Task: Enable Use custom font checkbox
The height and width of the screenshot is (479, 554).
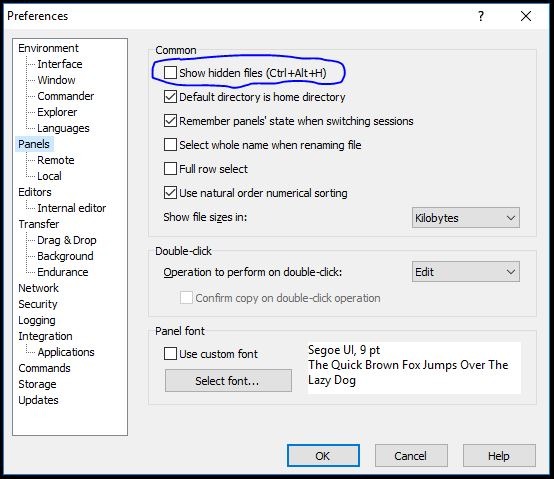Action: click(170, 354)
